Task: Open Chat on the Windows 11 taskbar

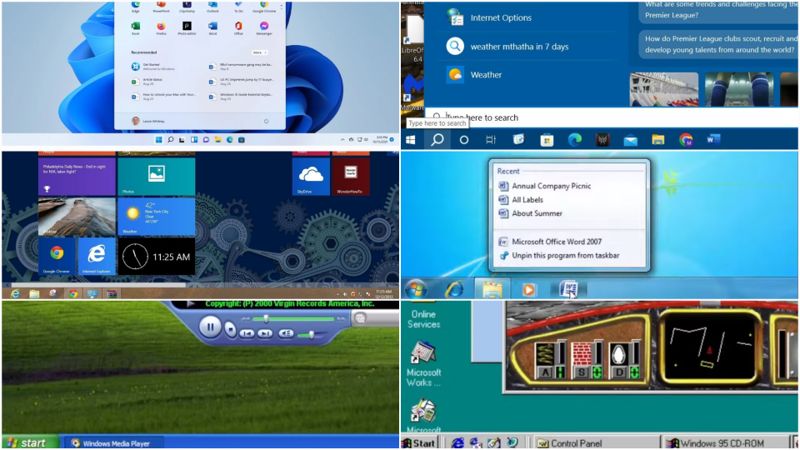Action: point(206,140)
